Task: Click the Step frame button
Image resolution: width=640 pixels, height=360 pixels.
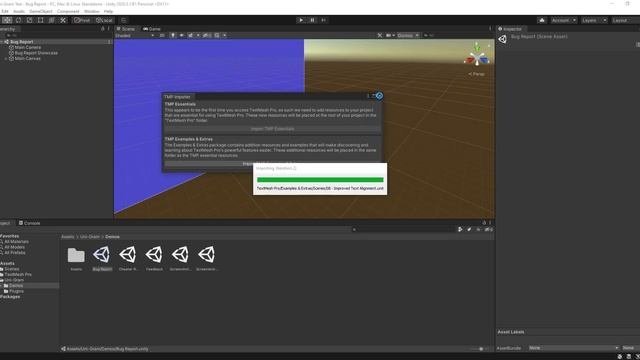Action: click(x=324, y=20)
